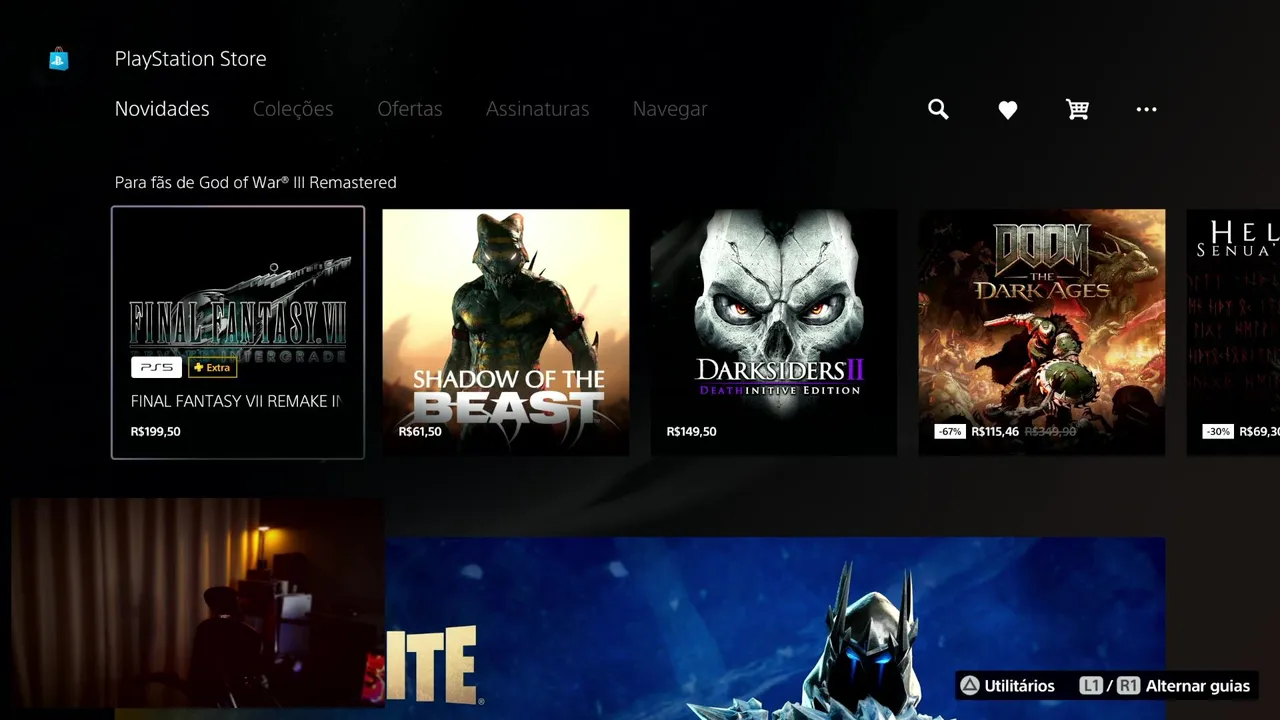Image resolution: width=1280 pixels, height=720 pixels.
Task: Go to the Navegar tab
Action: pyautogui.click(x=670, y=109)
